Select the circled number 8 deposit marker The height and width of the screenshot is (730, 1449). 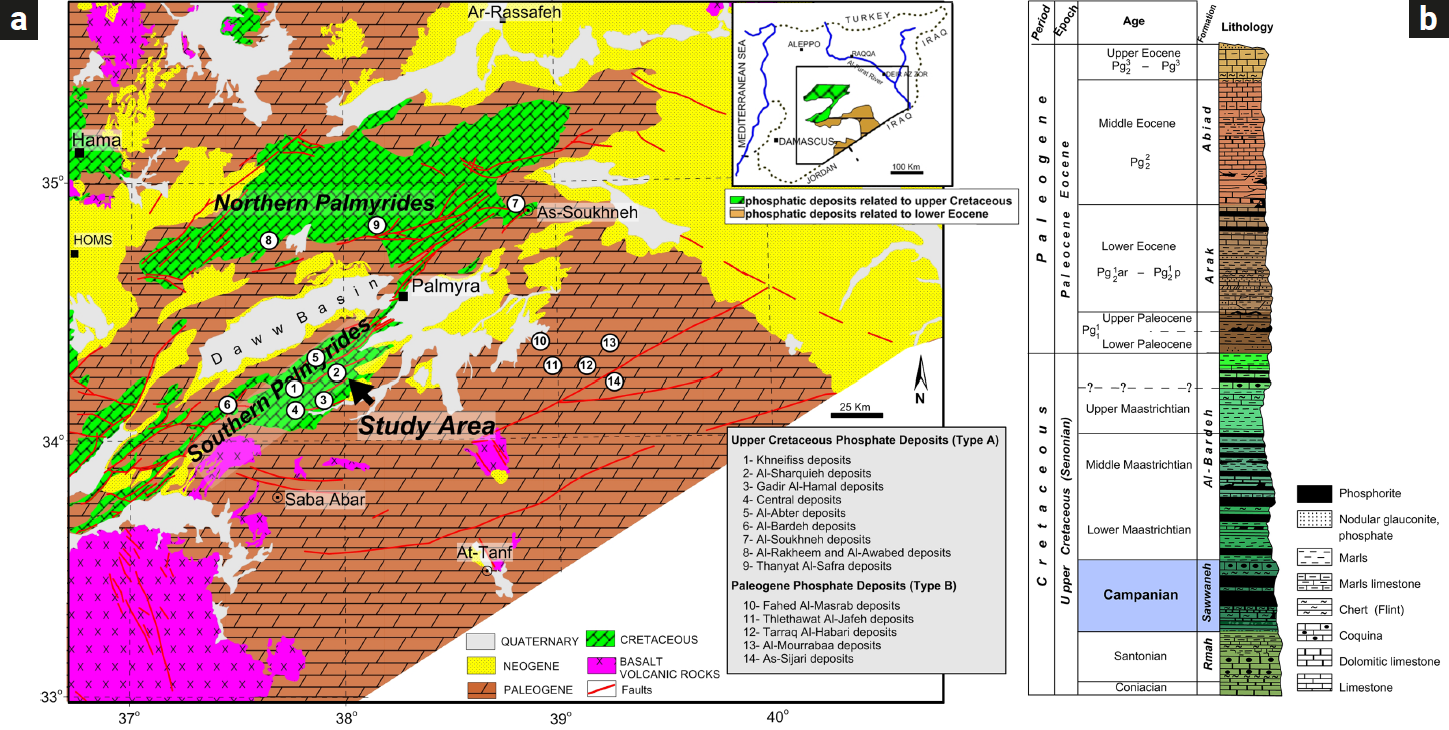[x=268, y=240]
